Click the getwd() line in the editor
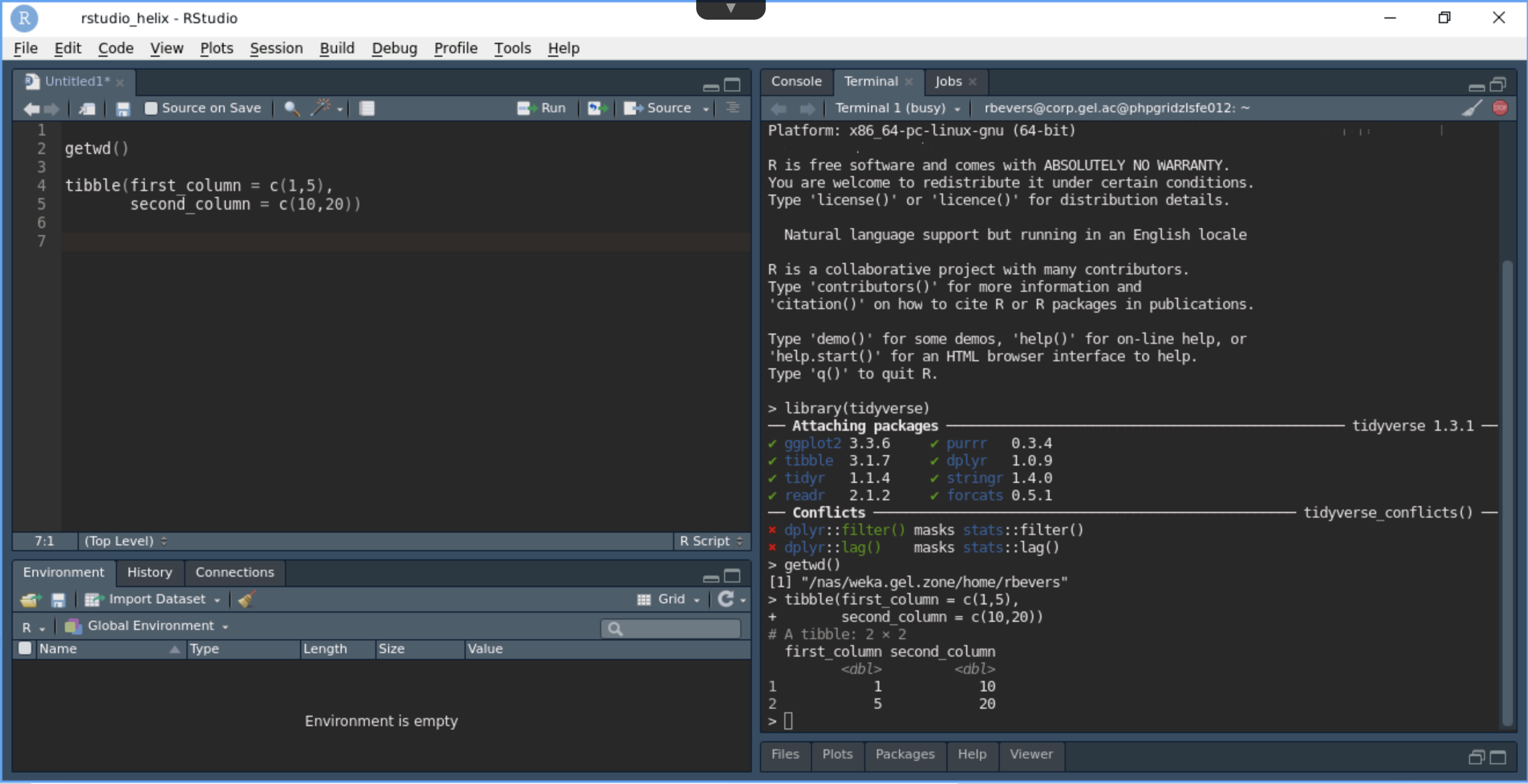 pyautogui.click(x=96, y=148)
